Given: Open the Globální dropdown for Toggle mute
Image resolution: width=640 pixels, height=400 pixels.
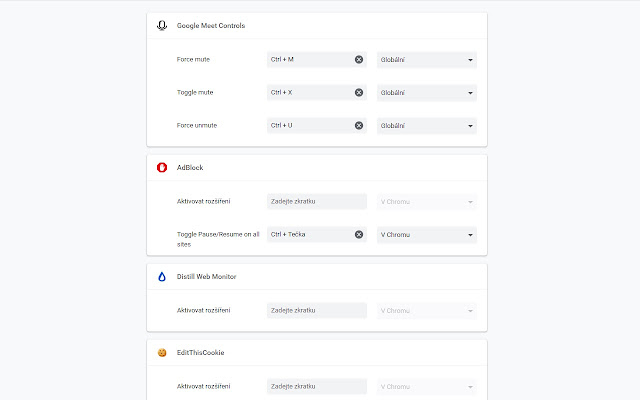Looking at the screenshot, I should pos(427,93).
